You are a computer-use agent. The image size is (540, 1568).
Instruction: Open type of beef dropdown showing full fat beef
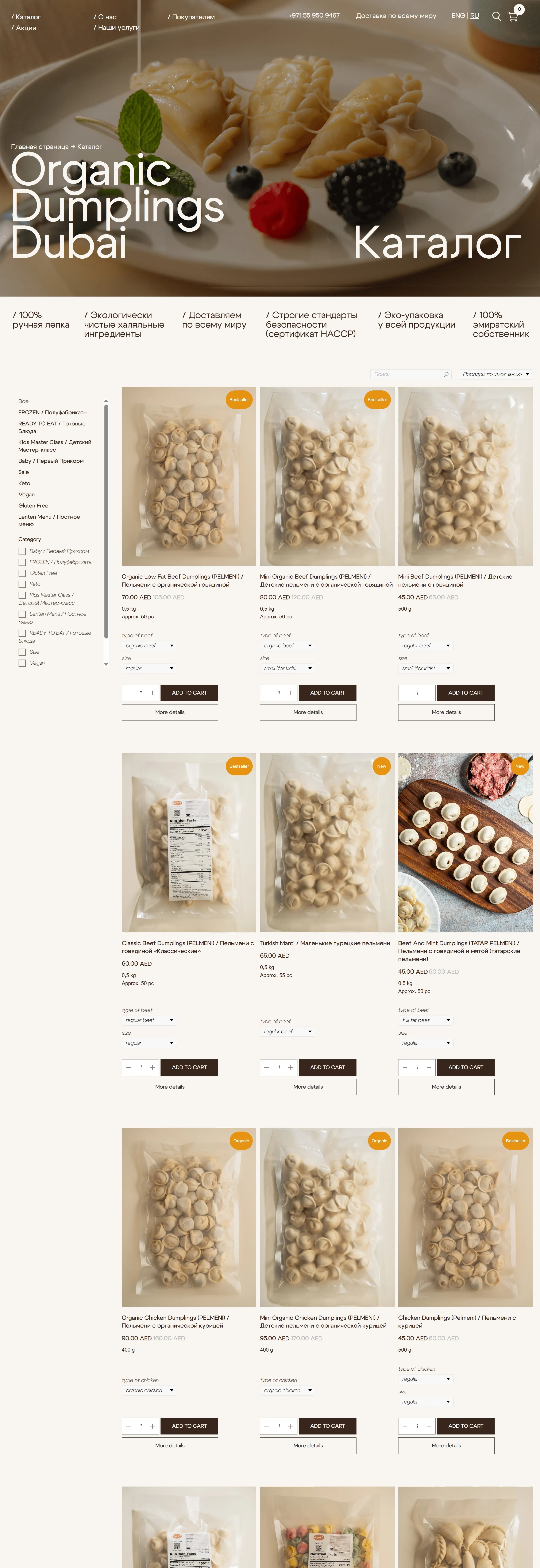(425, 1020)
